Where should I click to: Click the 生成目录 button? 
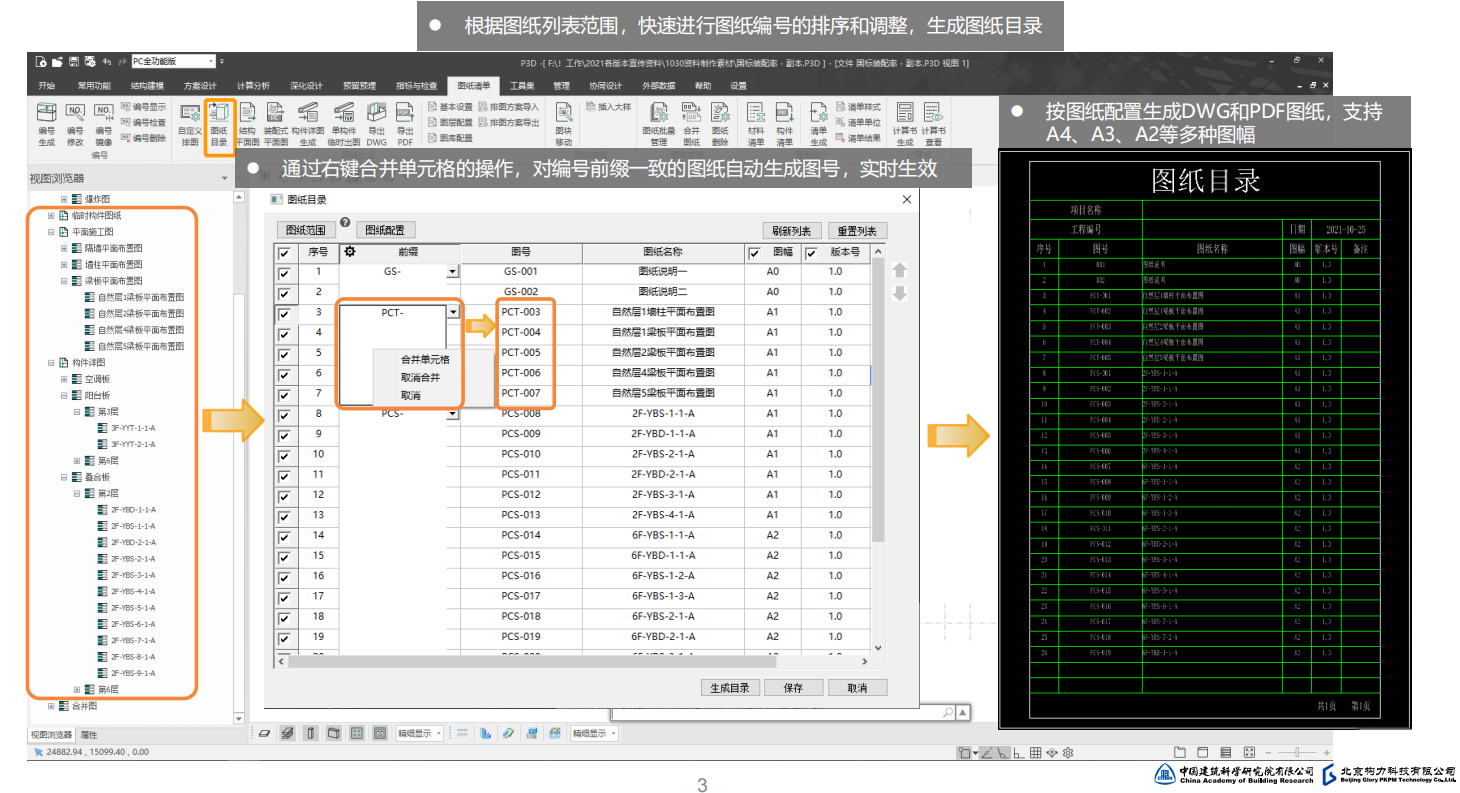tap(729, 688)
